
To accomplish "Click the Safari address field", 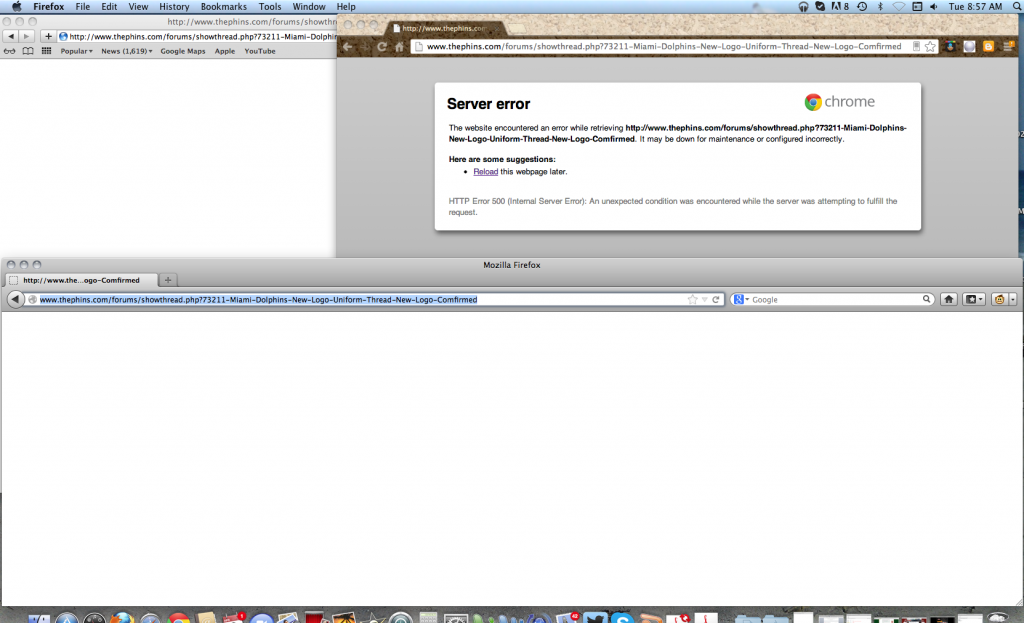I will [197, 37].
